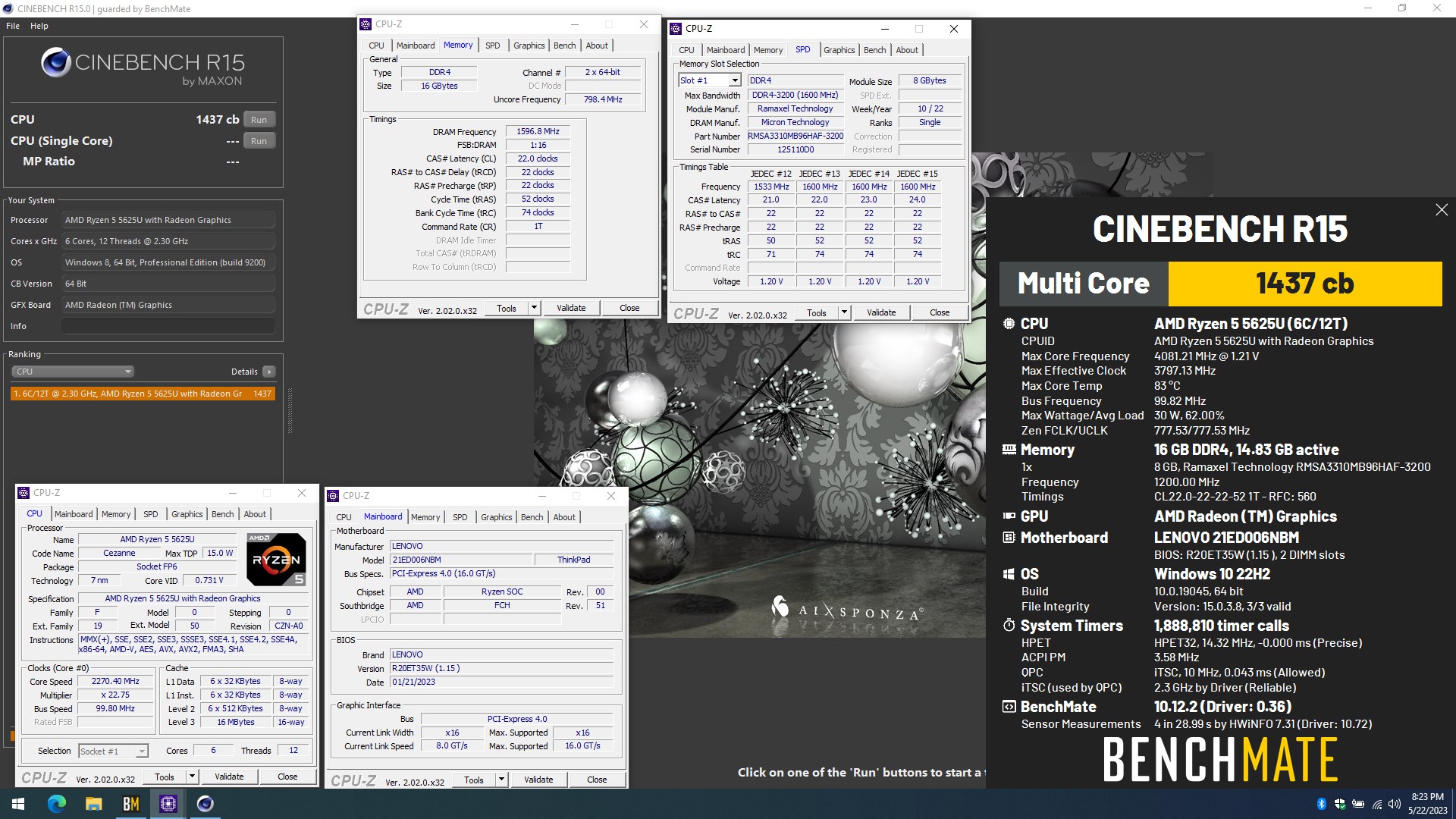
Task: Click the CPU chip icon in BenchMate panel
Action: [x=1009, y=324]
